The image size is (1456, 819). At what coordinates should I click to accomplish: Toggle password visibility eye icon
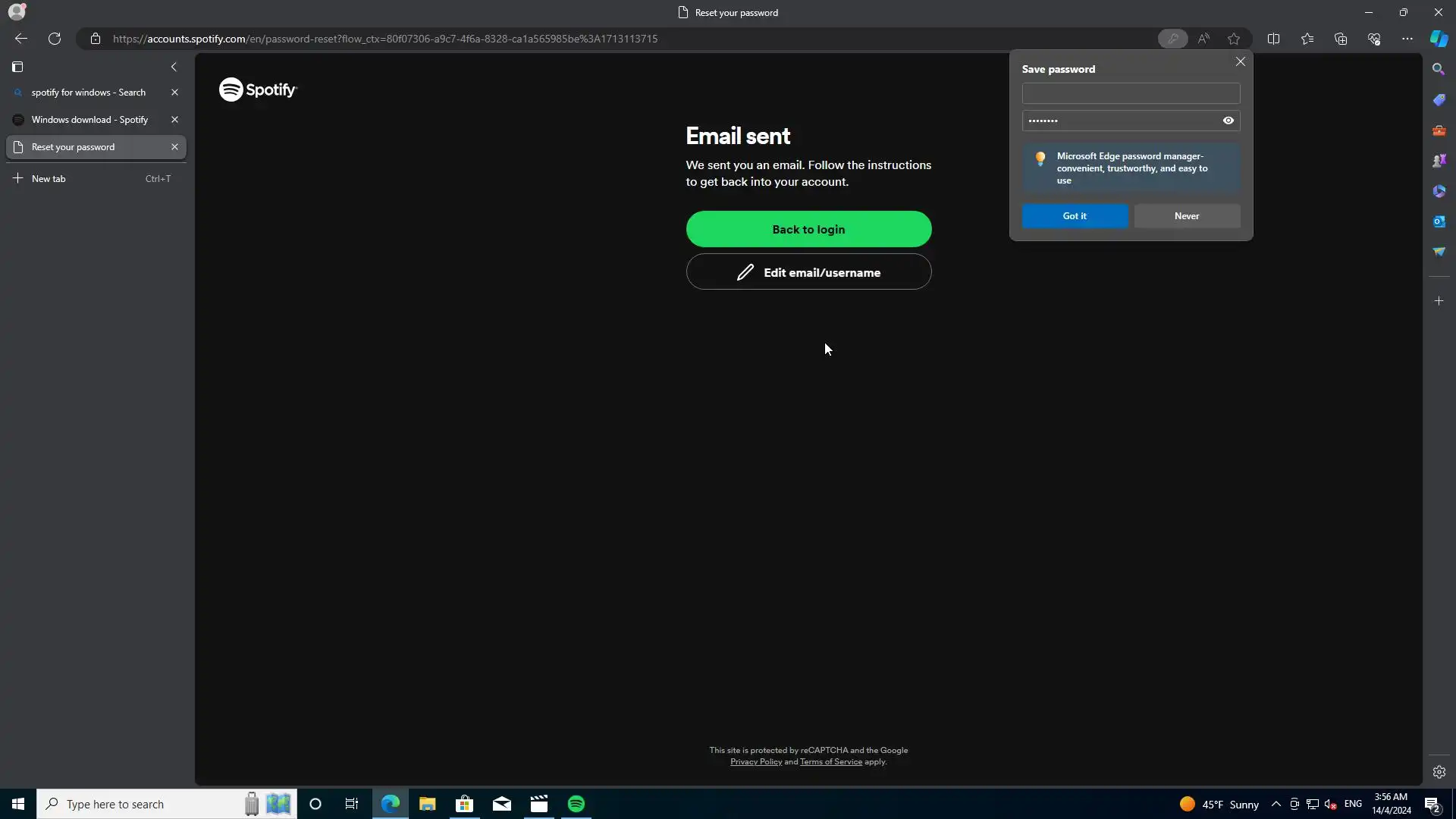tap(1228, 121)
